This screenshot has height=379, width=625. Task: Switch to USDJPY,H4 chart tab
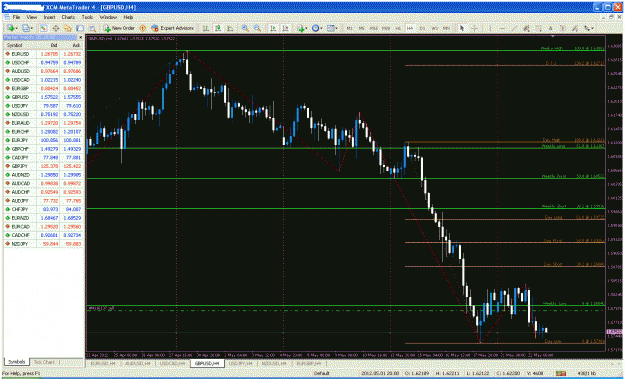240,363
